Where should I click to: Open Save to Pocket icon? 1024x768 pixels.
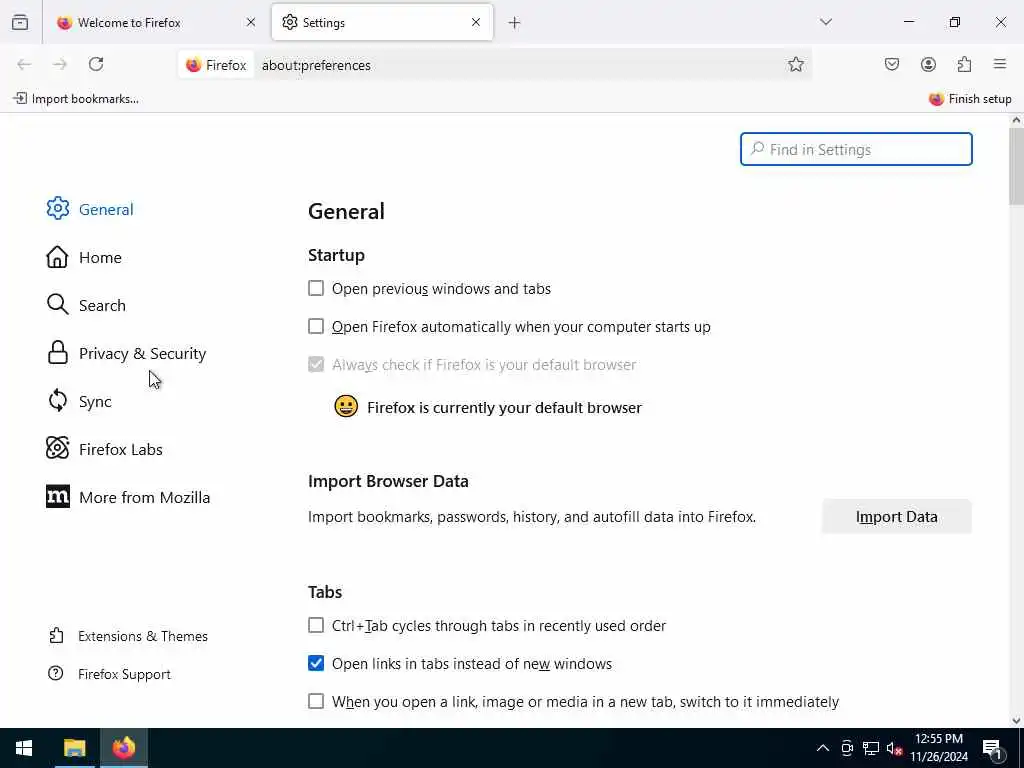click(x=891, y=64)
